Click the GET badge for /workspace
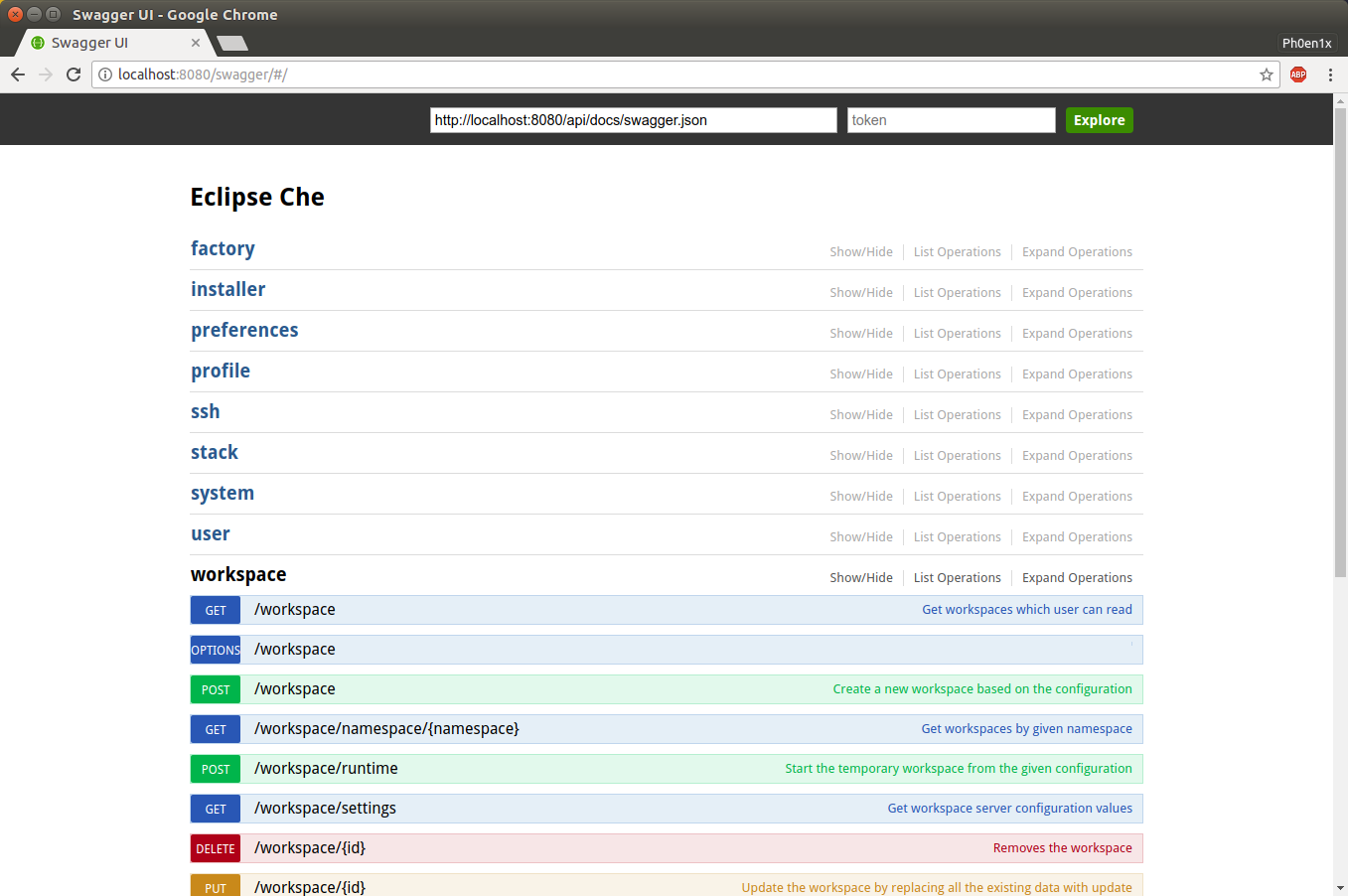Screen dimensions: 1348x896 click(x=216, y=610)
